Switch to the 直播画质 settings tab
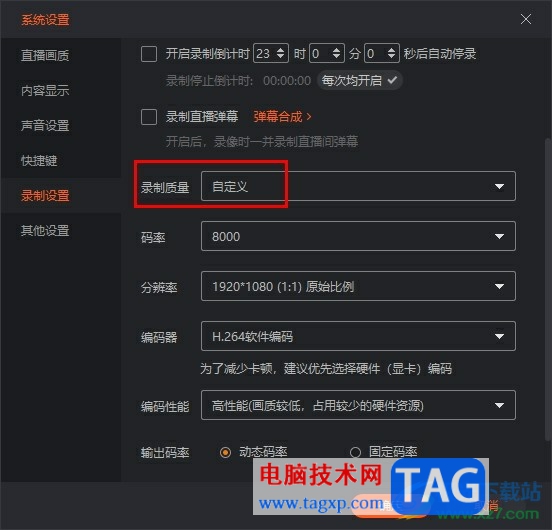552x530 pixels. click(45, 55)
